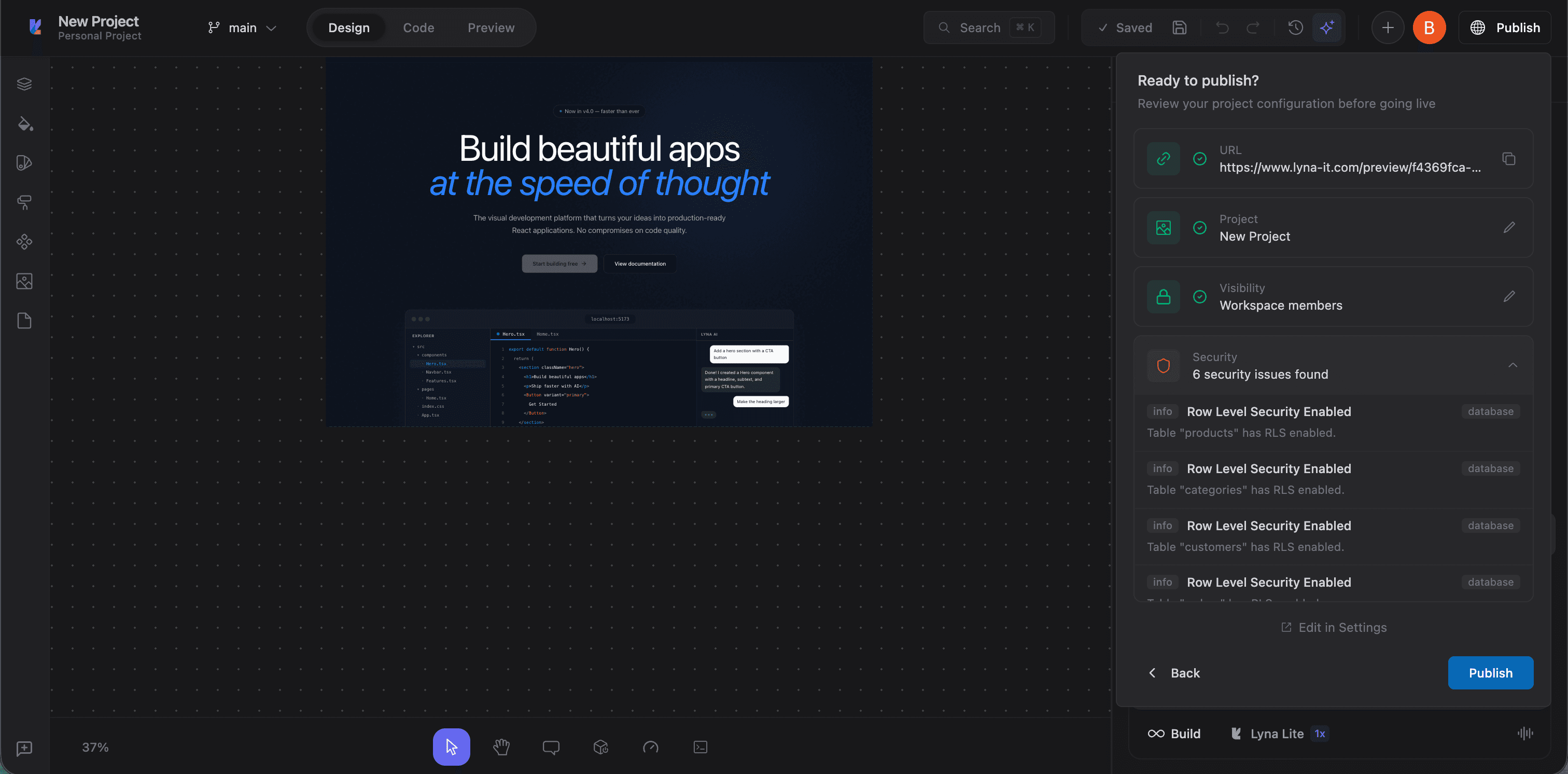Viewport: 1568px width, 774px height.
Task: Open the theme swatches panel
Action: [x=24, y=162]
